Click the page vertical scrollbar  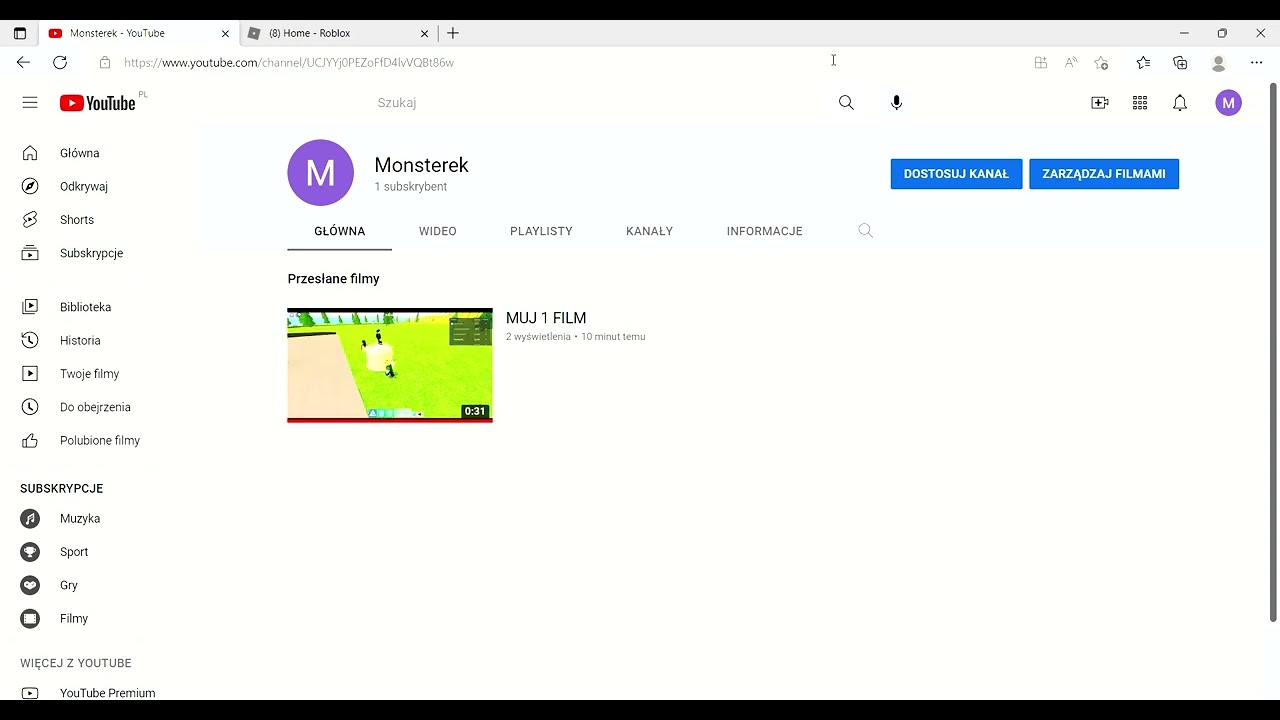point(1273,352)
